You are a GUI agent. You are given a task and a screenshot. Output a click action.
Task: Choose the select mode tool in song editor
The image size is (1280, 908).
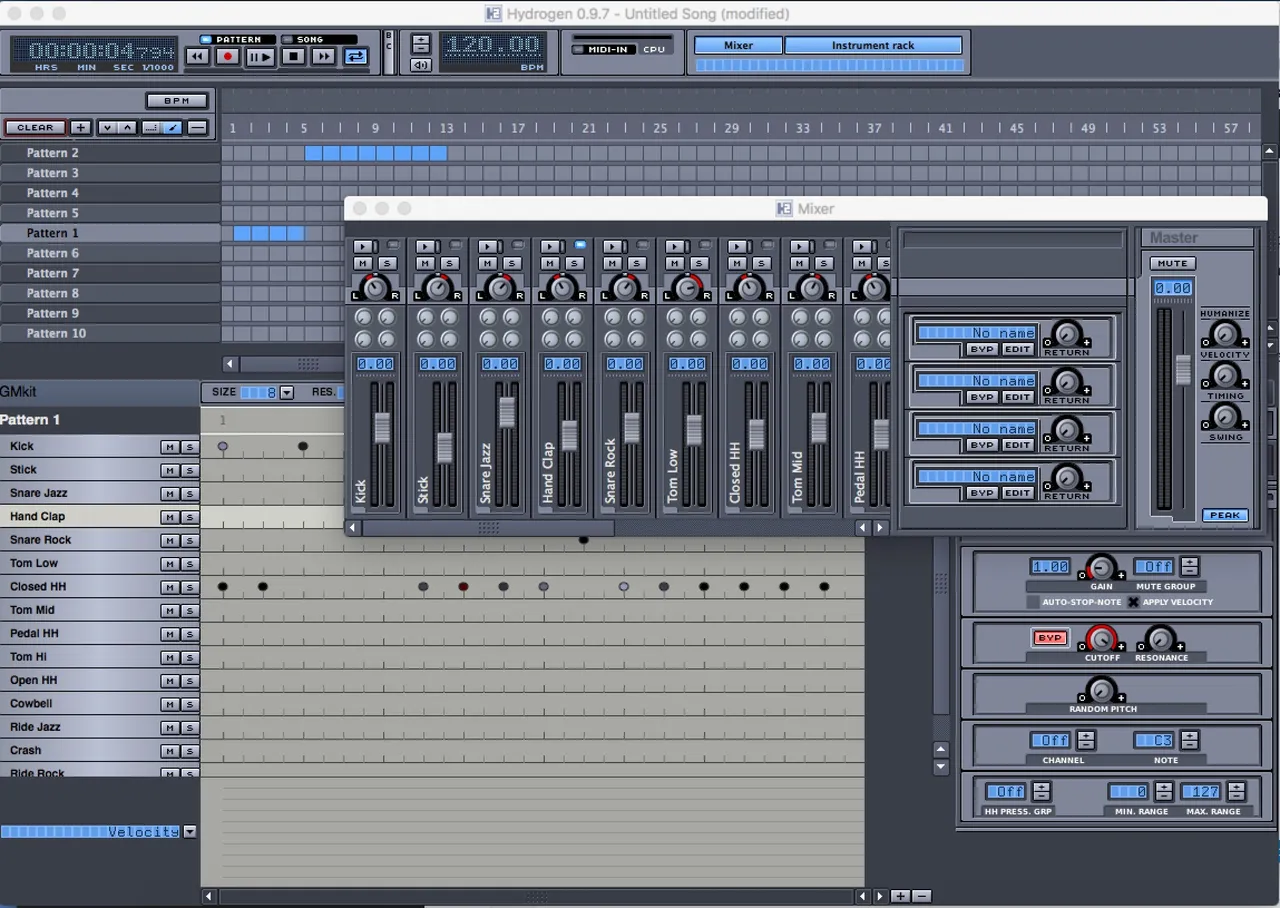pyautogui.click(x=152, y=128)
